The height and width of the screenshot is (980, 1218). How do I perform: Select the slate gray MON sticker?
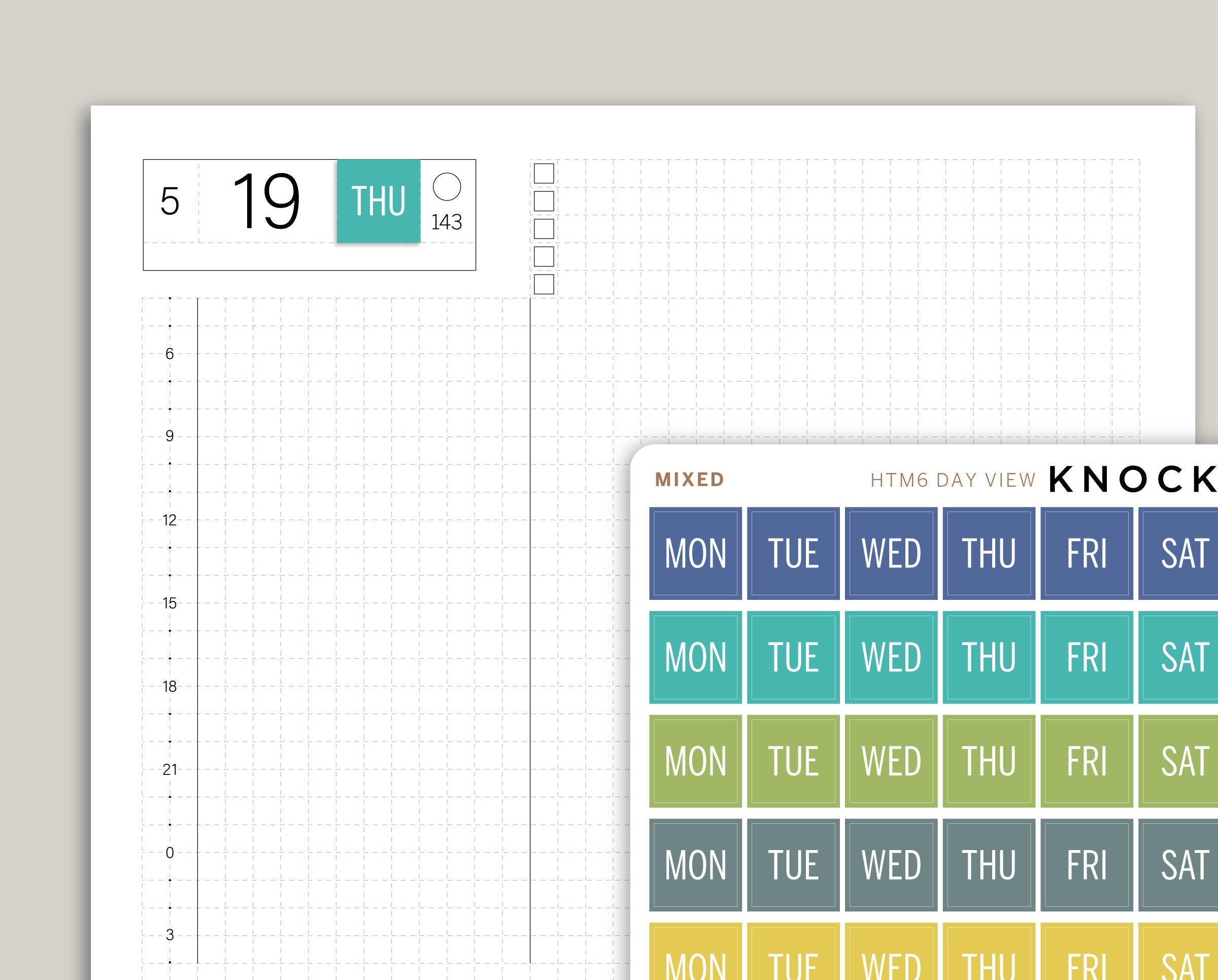[x=695, y=865]
